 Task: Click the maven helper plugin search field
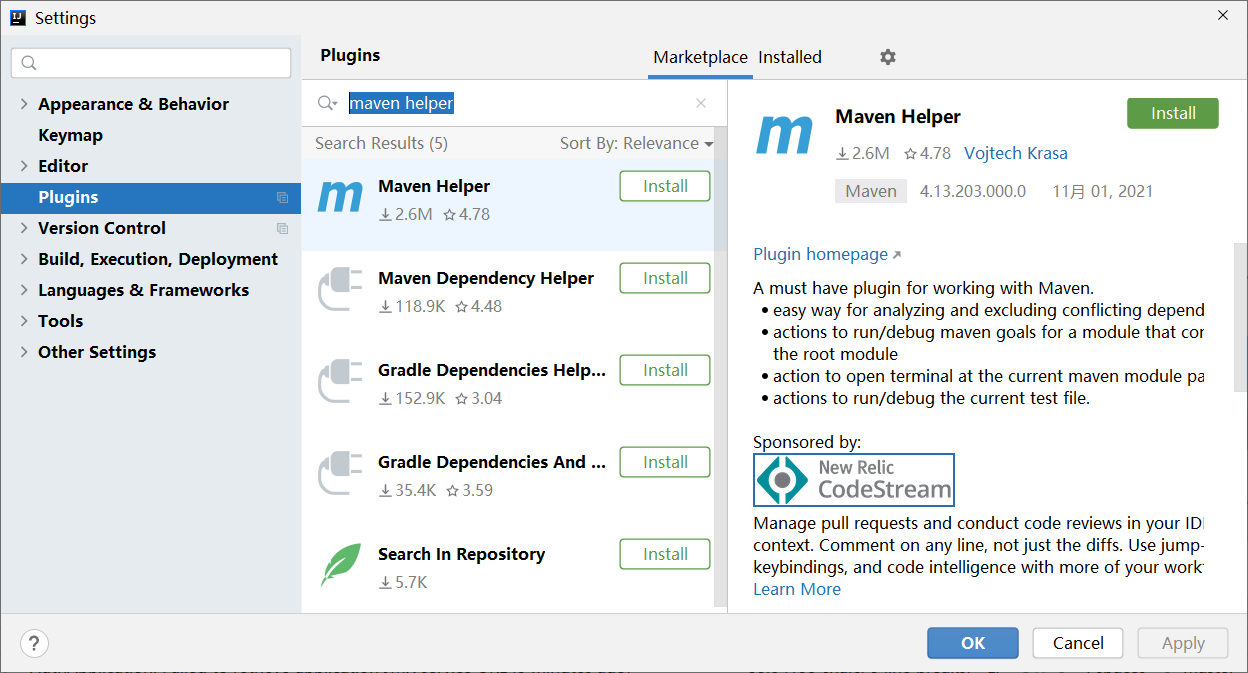click(x=515, y=103)
